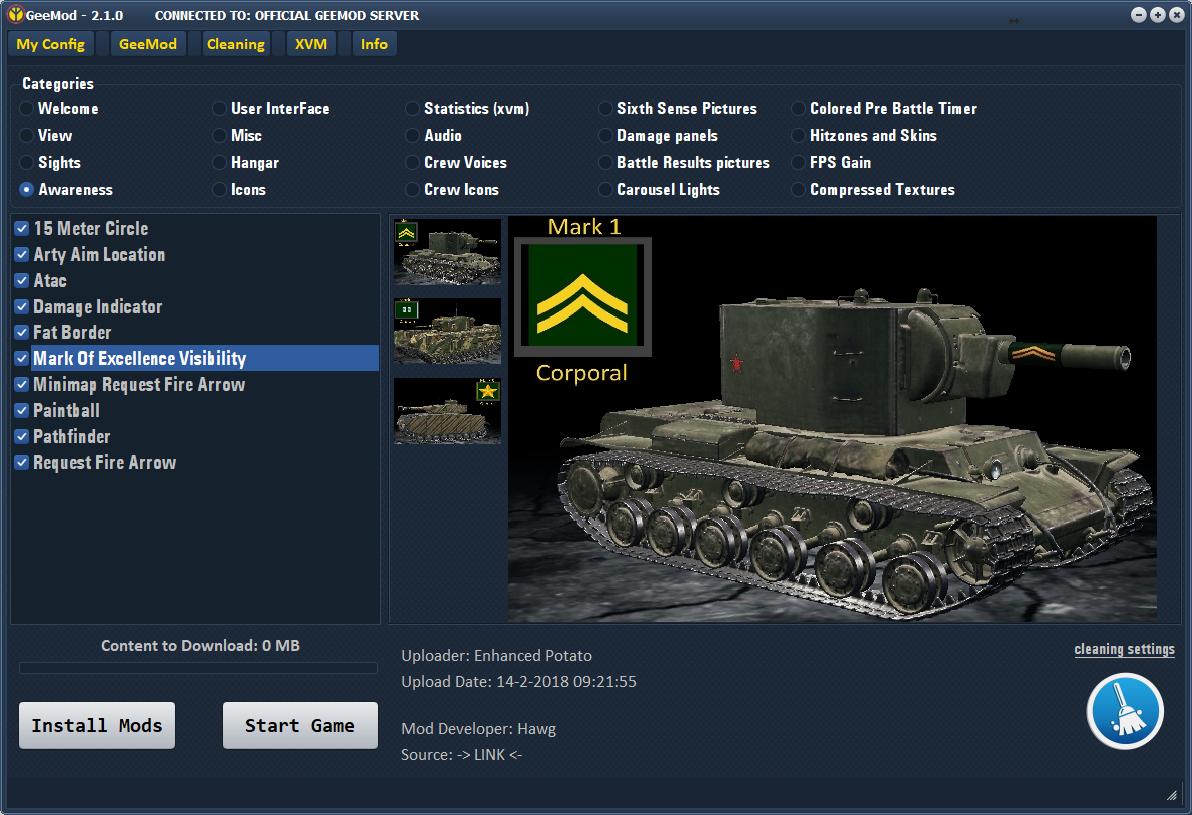
Task: Uncheck the 15 Meter Circle checkbox
Action: [x=22, y=228]
